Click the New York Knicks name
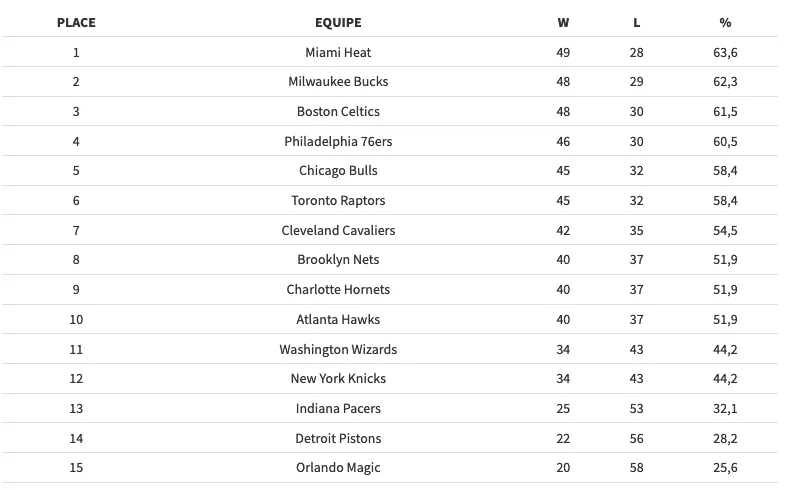This screenshot has height=490, width=786. [338, 379]
